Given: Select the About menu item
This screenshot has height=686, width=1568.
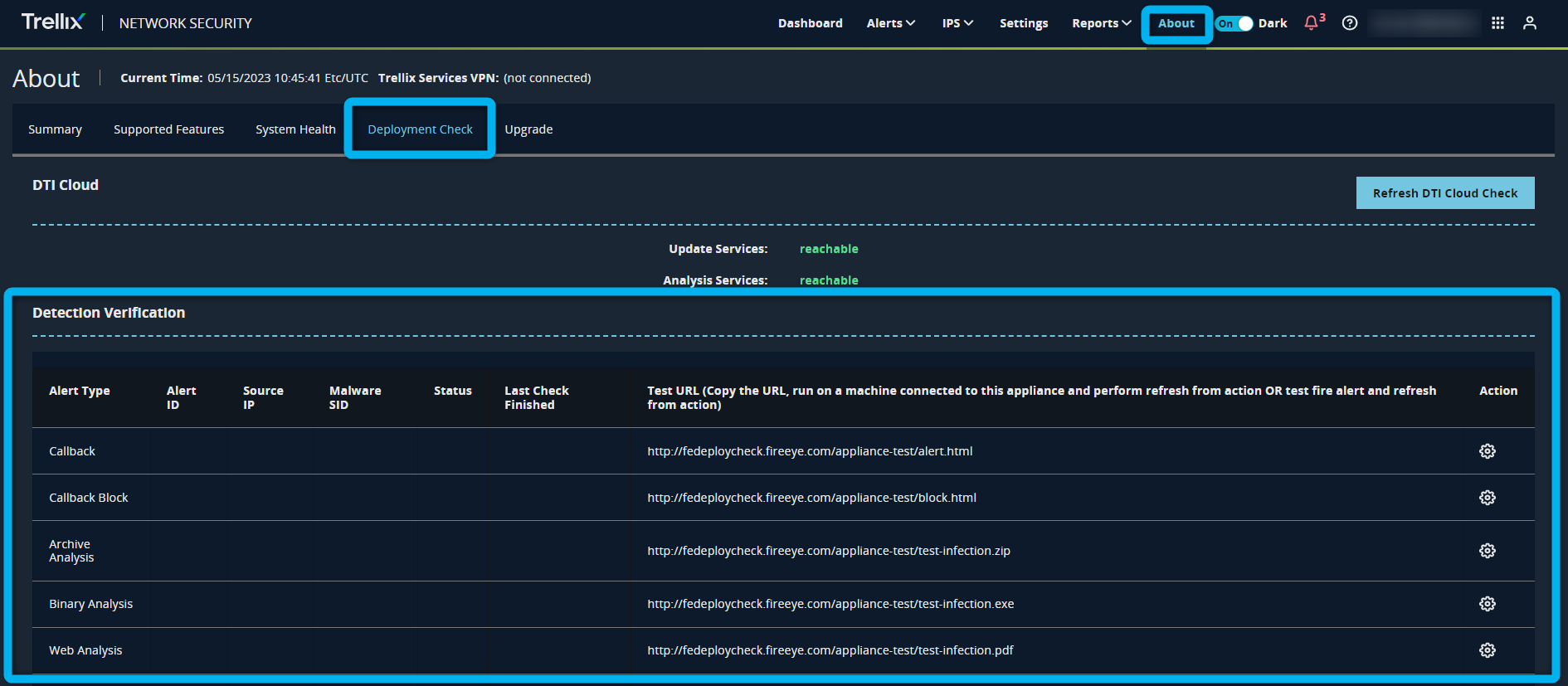Looking at the screenshot, I should [1176, 23].
